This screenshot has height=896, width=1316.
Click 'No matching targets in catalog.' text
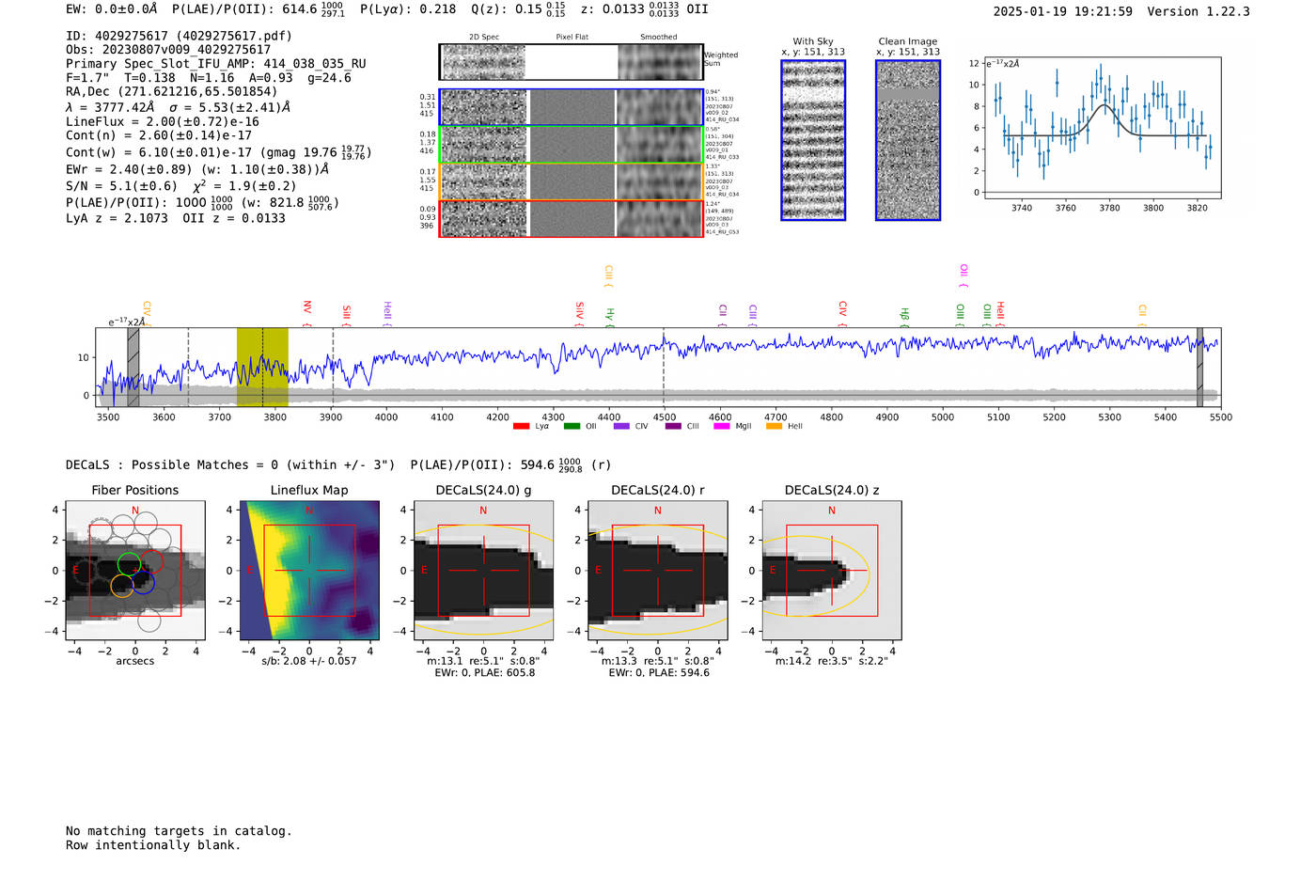(x=179, y=831)
